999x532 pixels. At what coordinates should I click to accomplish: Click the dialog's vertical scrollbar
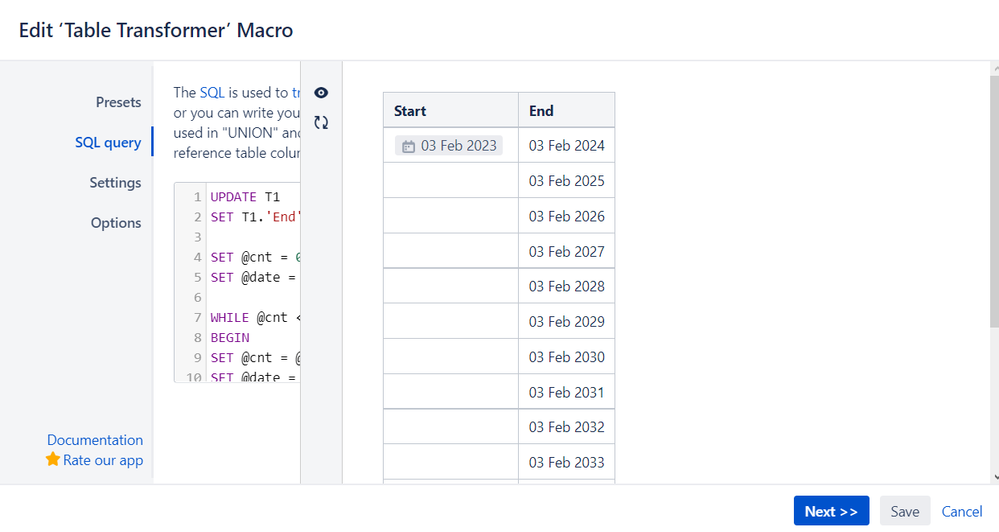pos(991,200)
